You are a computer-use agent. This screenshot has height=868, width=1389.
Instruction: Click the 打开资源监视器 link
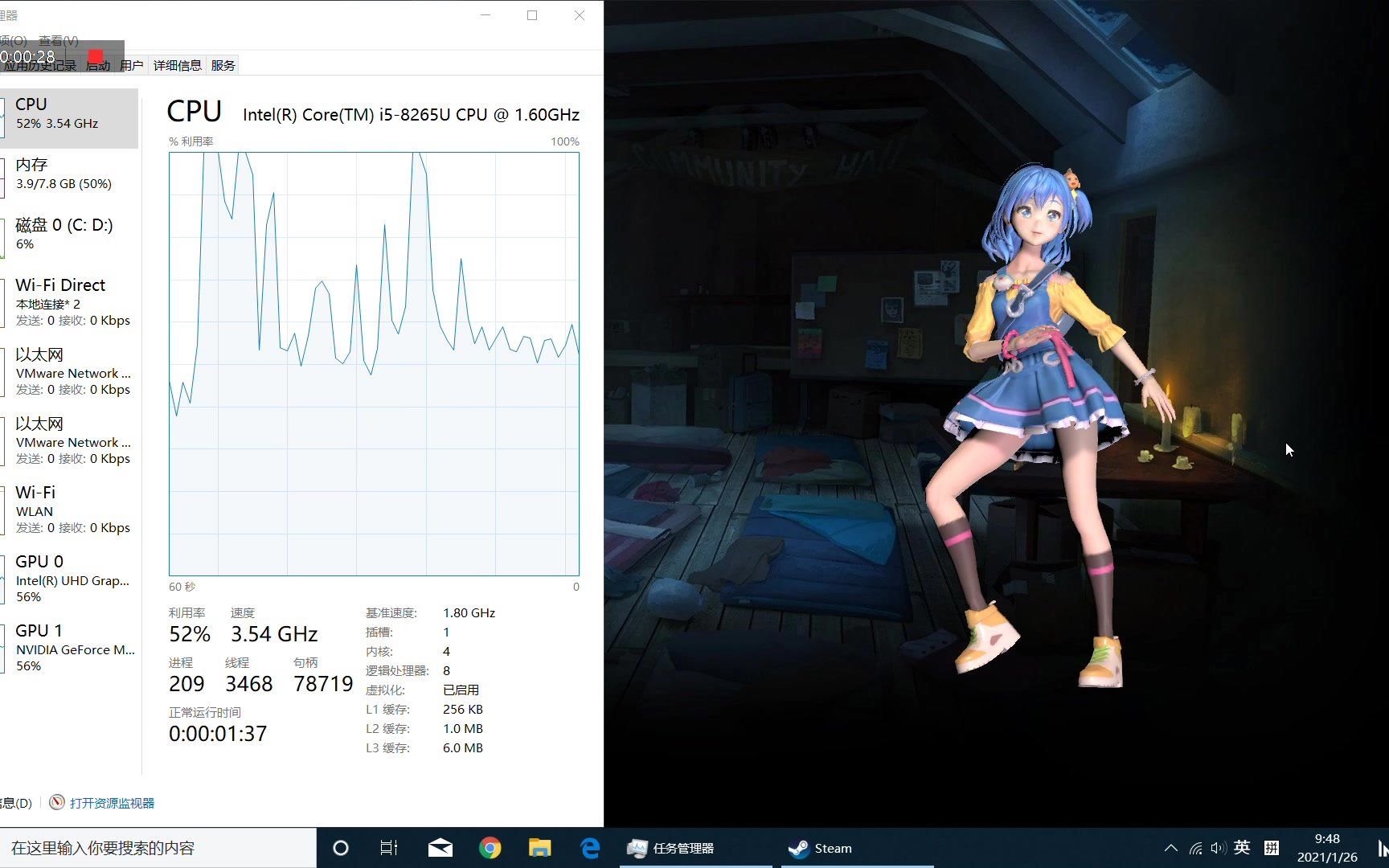coord(112,803)
